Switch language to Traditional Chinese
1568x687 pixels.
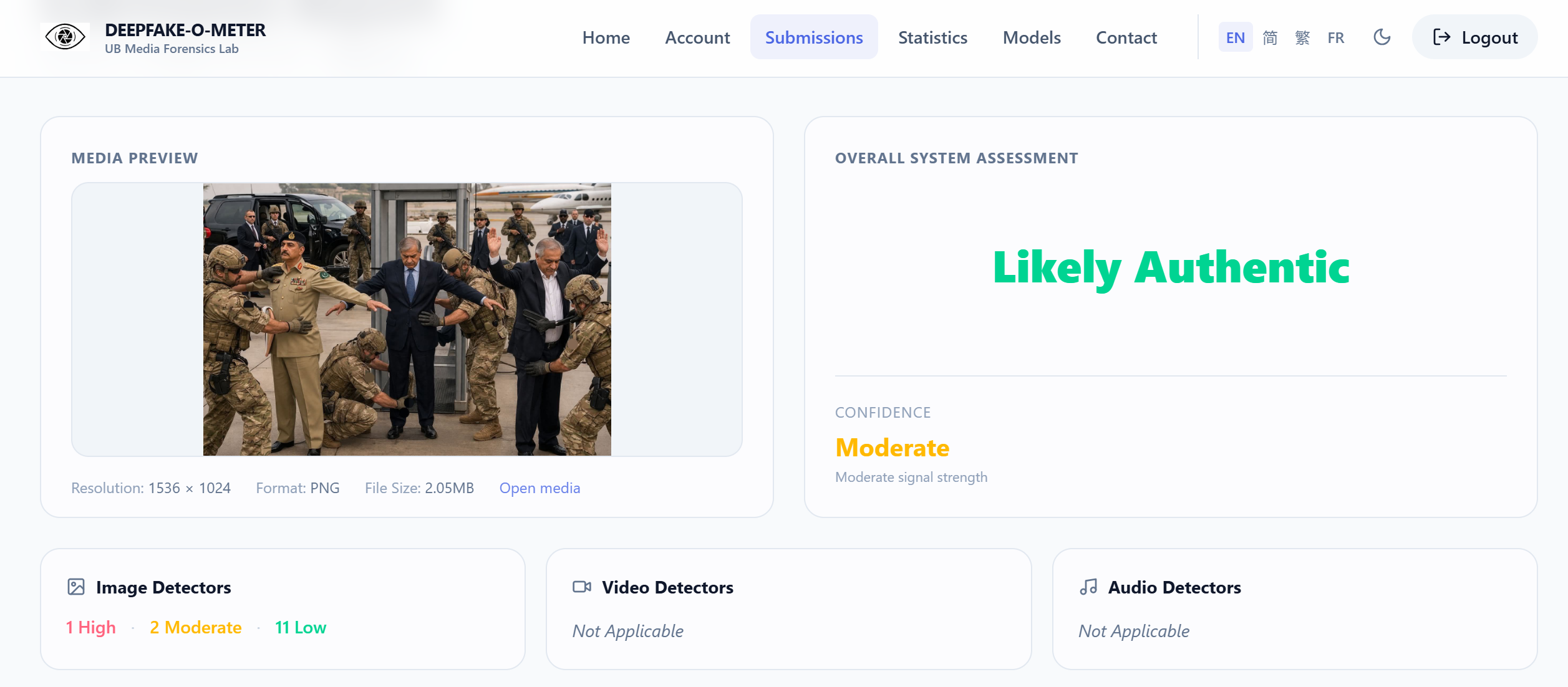(1302, 38)
